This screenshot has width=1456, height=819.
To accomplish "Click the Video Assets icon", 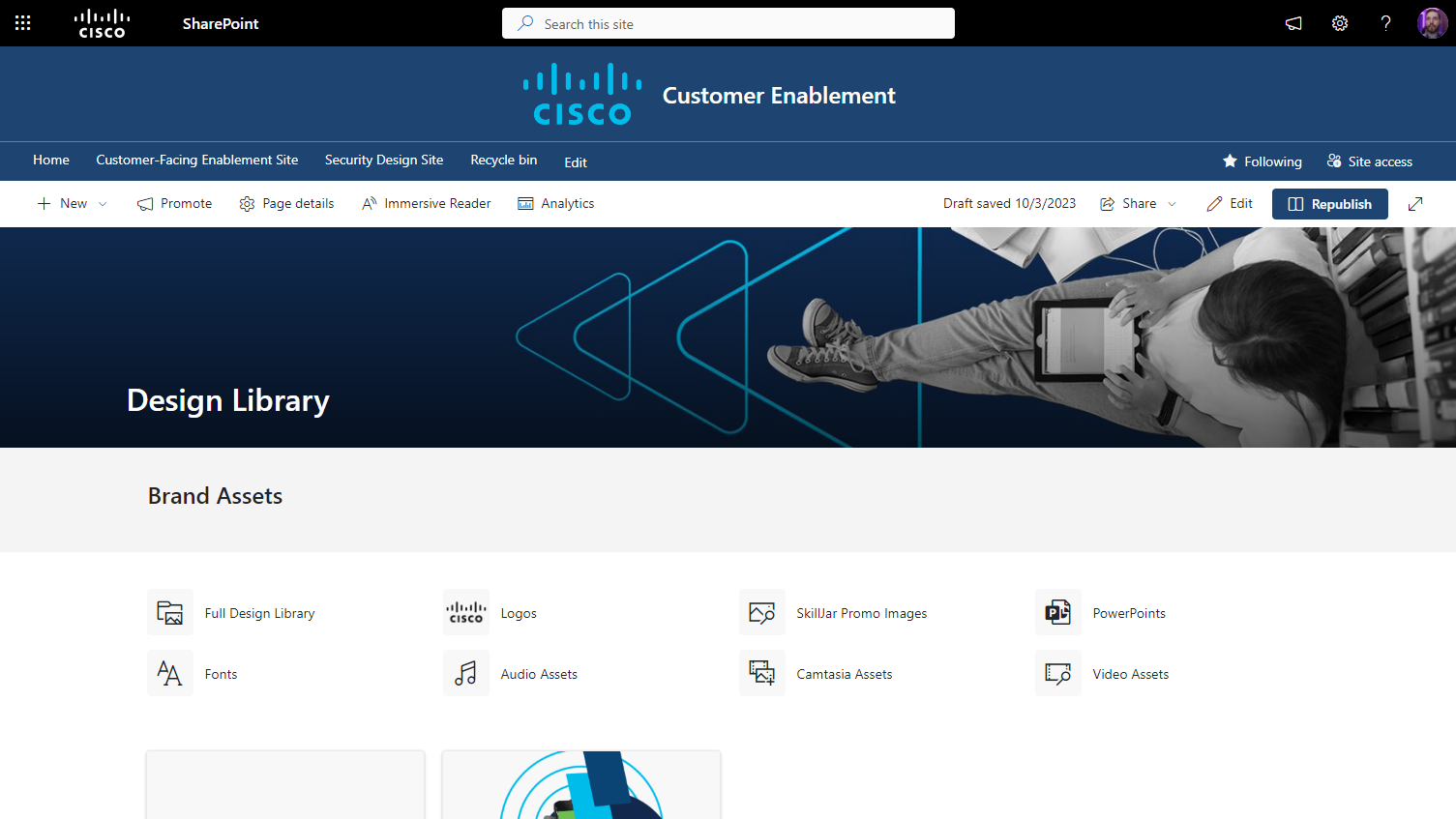I will pos(1058,673).
